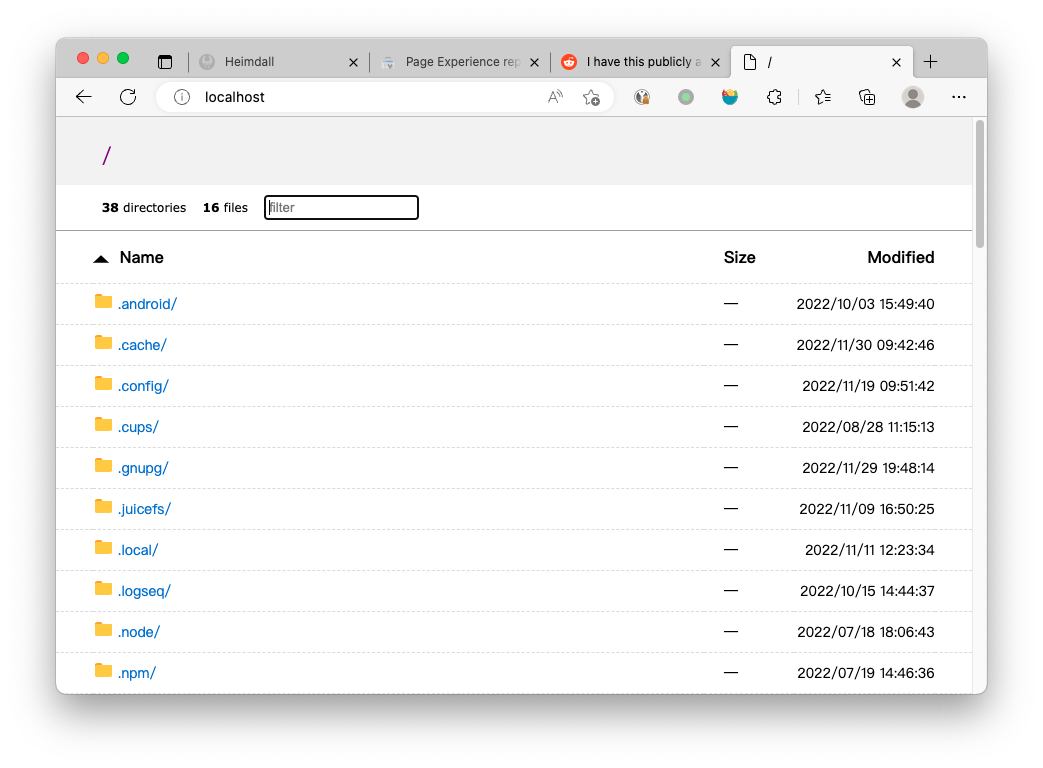Open the colorful bowl extension icon

pyautogui.click(x=730, y=98)
